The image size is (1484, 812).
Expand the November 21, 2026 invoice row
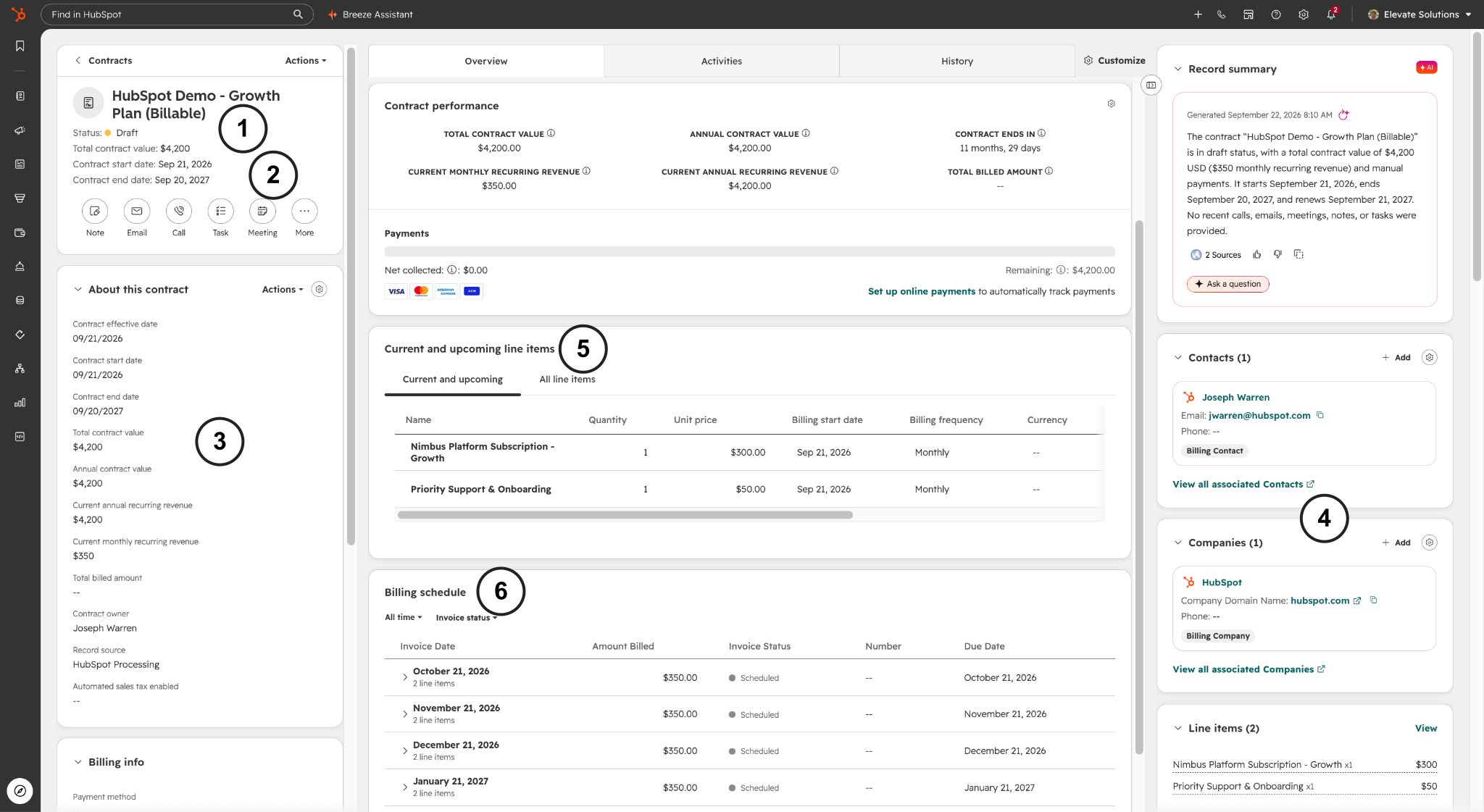tap(404, 714)
